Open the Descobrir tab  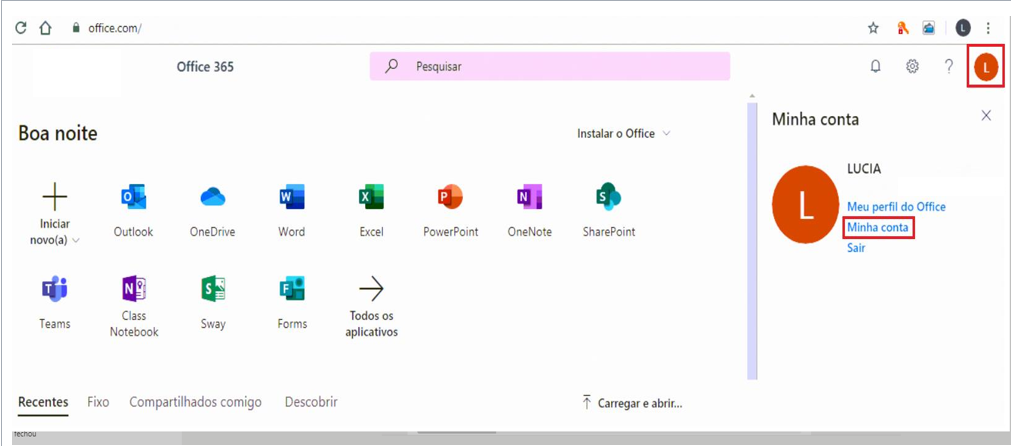point(311,402)
